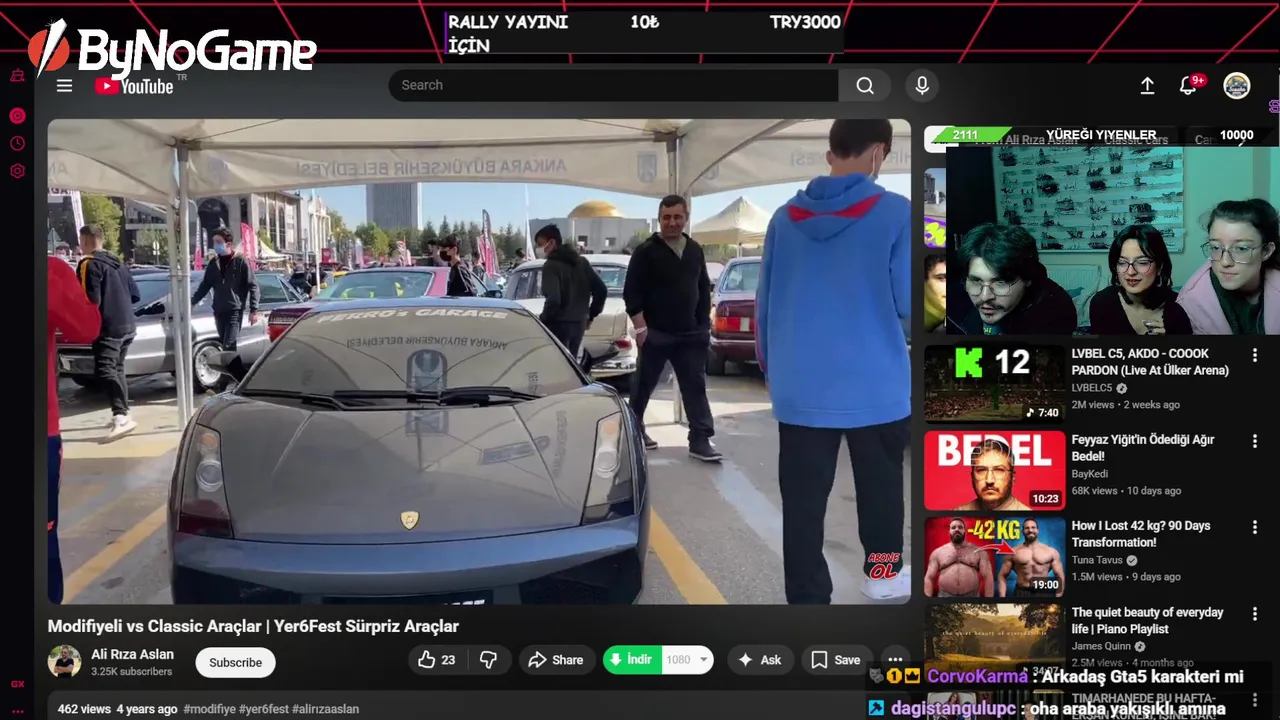Start voice search with microphone icon
1280x720 pixels.
(922, 86)
